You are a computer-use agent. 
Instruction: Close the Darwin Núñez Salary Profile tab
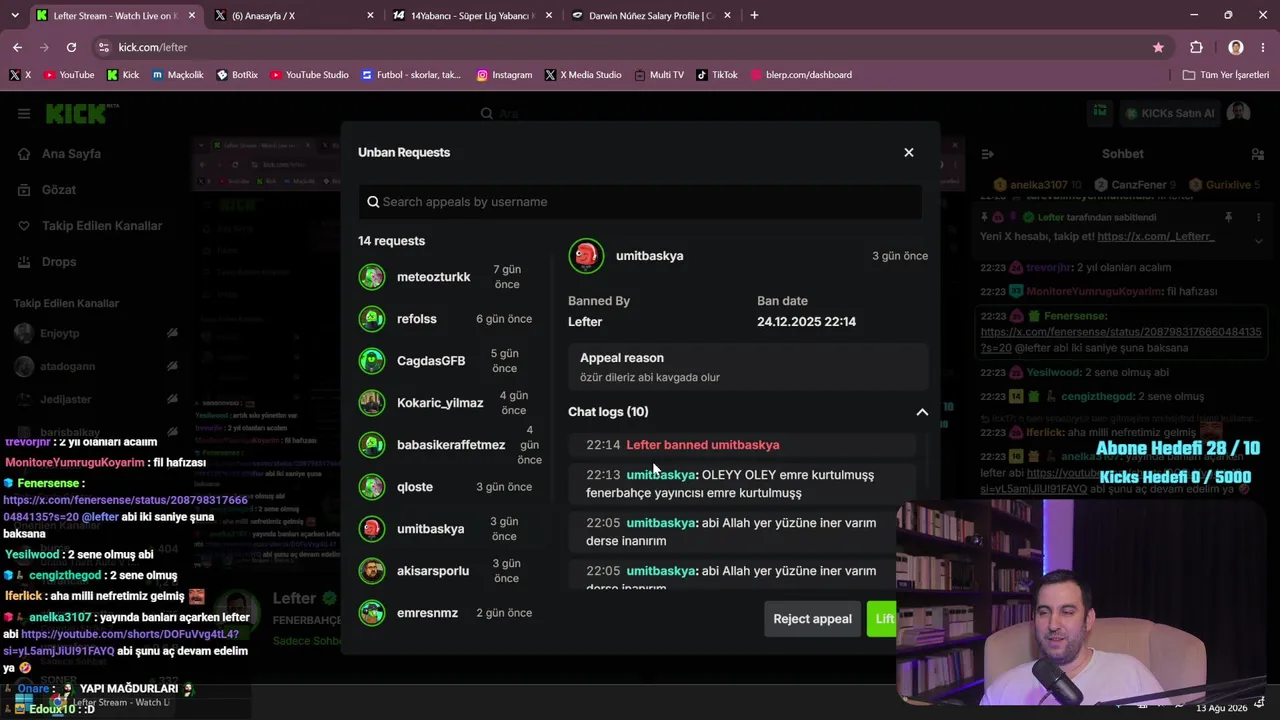tap(727, 15)
